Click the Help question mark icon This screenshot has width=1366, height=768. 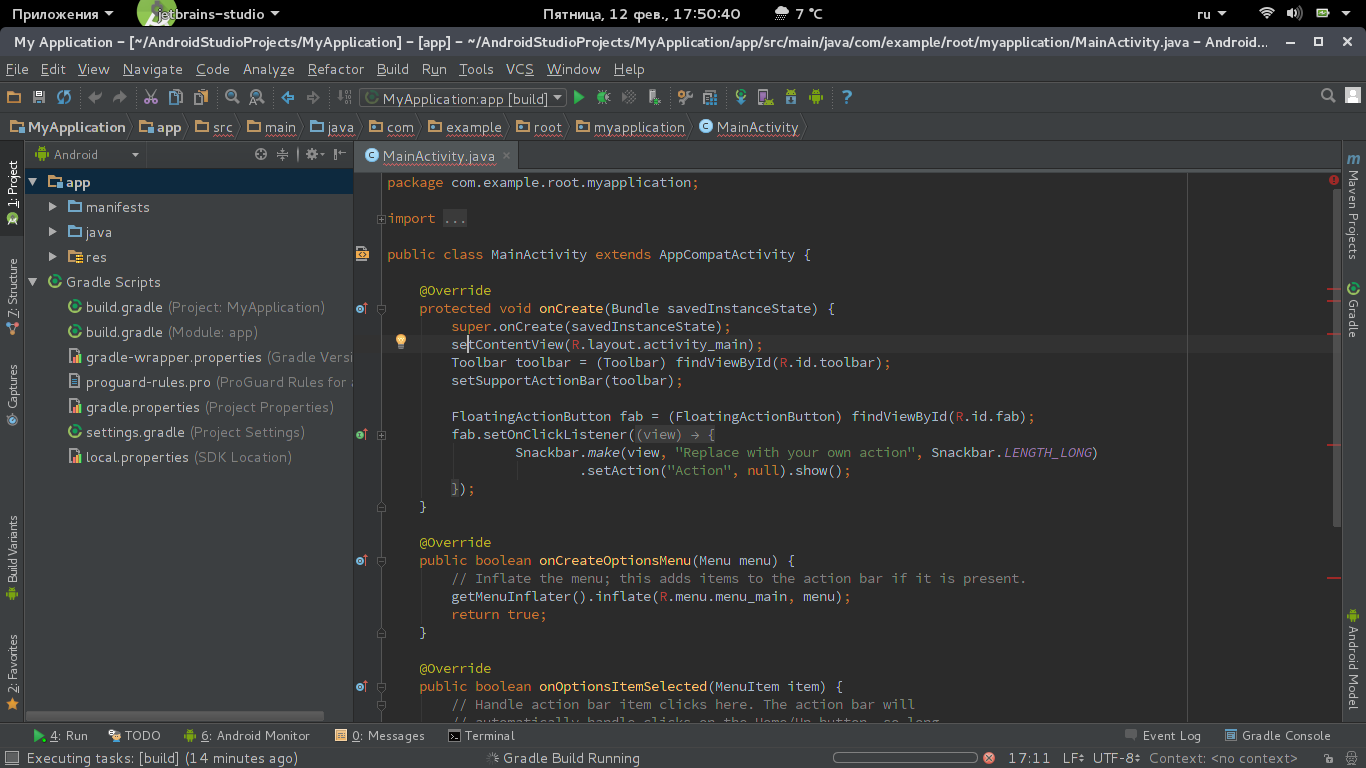(847, 97)
